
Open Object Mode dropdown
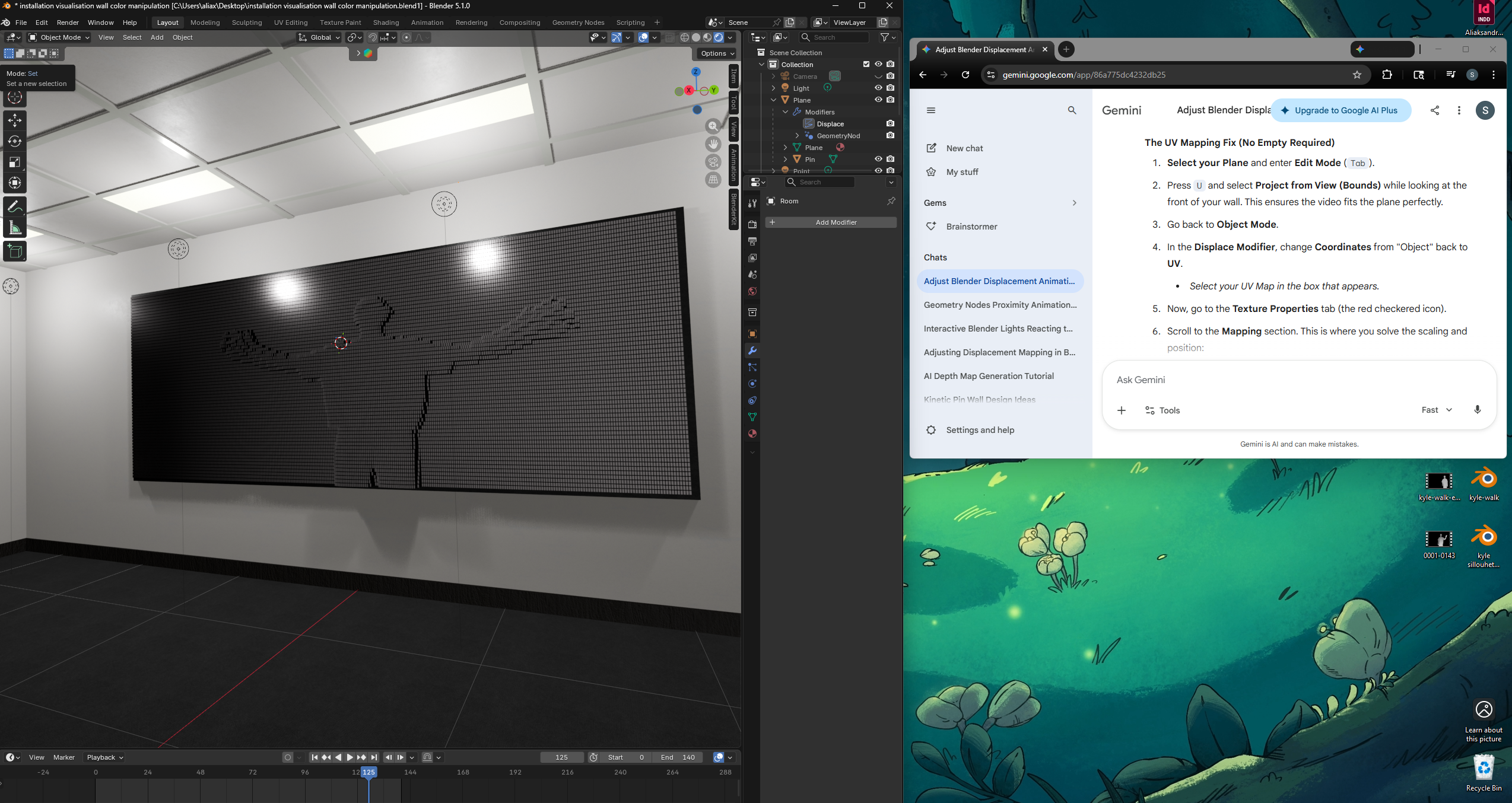click(x=59, y=37)
